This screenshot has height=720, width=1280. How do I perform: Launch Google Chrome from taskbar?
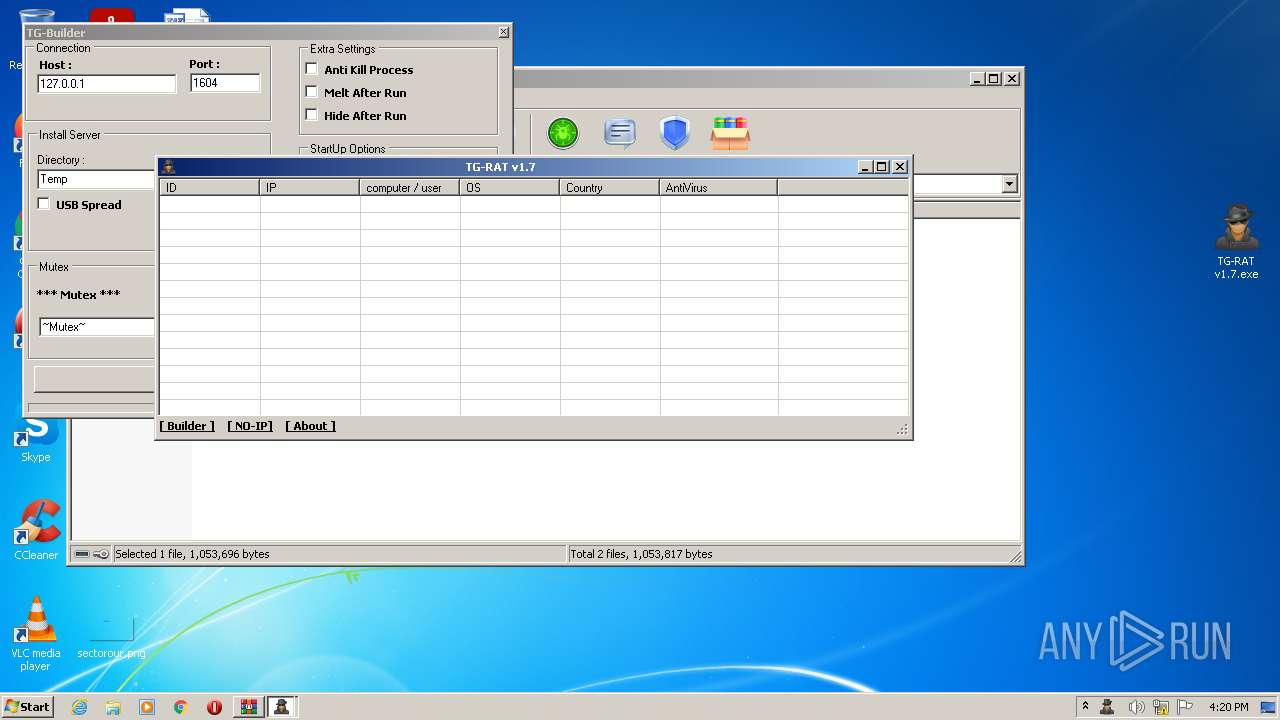tap(181, 707)
